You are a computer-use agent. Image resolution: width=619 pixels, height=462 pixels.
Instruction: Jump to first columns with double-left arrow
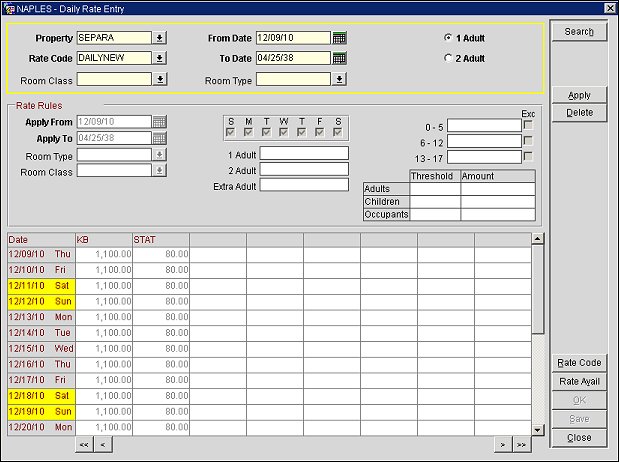click(83, 444)
